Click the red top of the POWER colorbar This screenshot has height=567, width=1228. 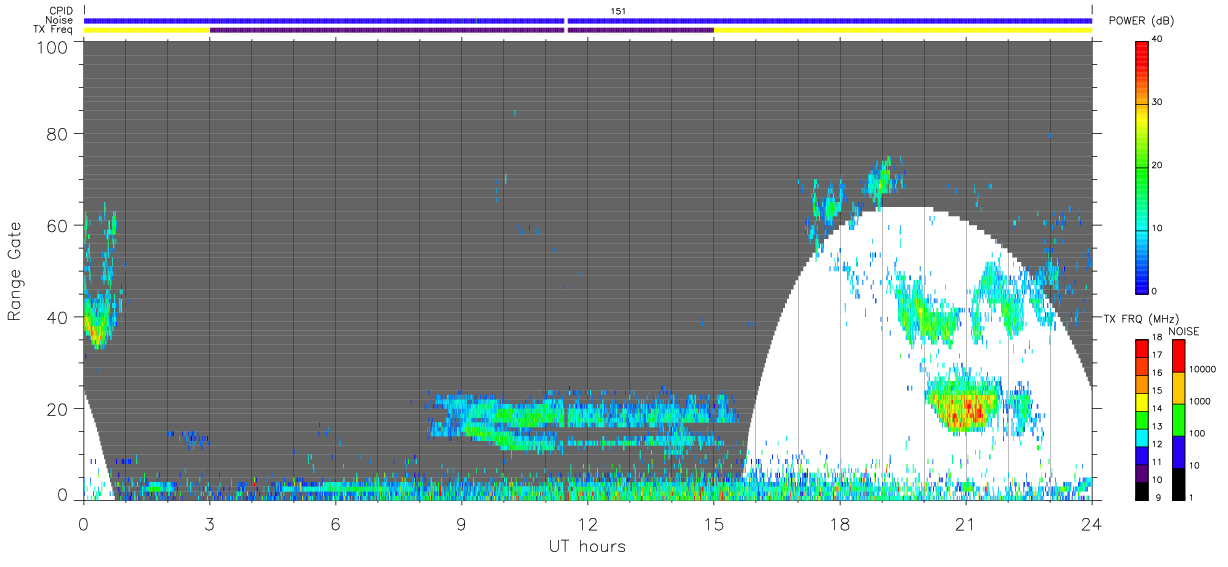pyautogui.click(x=1143, y=48)
